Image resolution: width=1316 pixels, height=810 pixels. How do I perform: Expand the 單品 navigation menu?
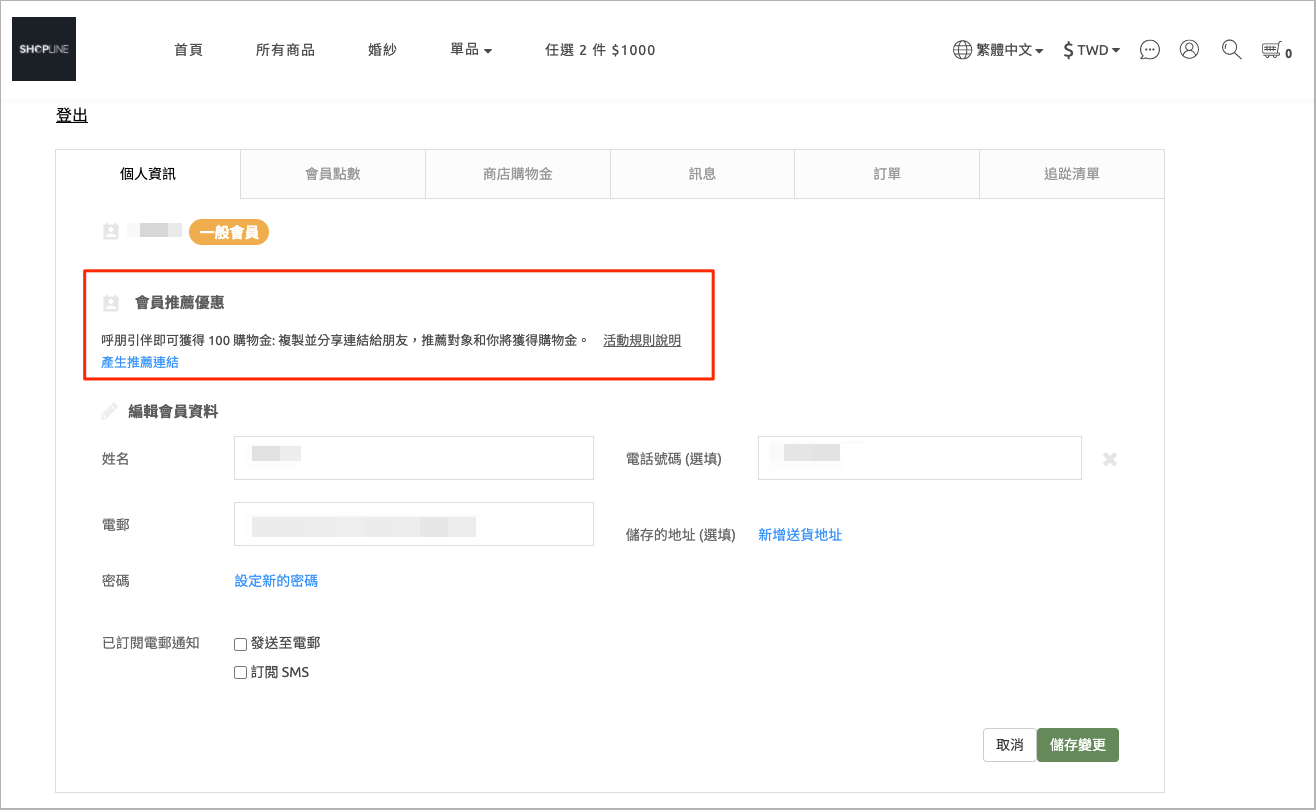471,50
